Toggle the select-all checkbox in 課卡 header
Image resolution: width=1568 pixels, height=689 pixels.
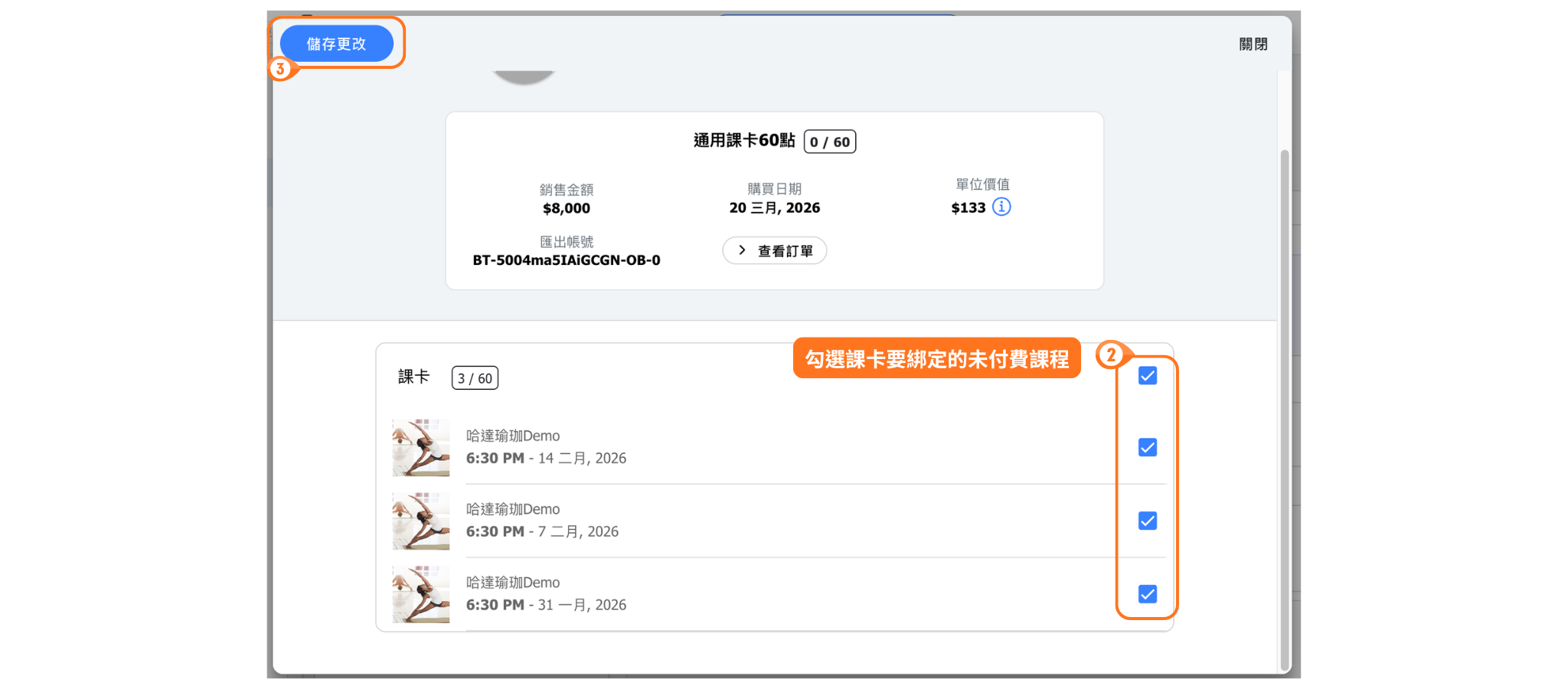click(x=1147, y=376)
